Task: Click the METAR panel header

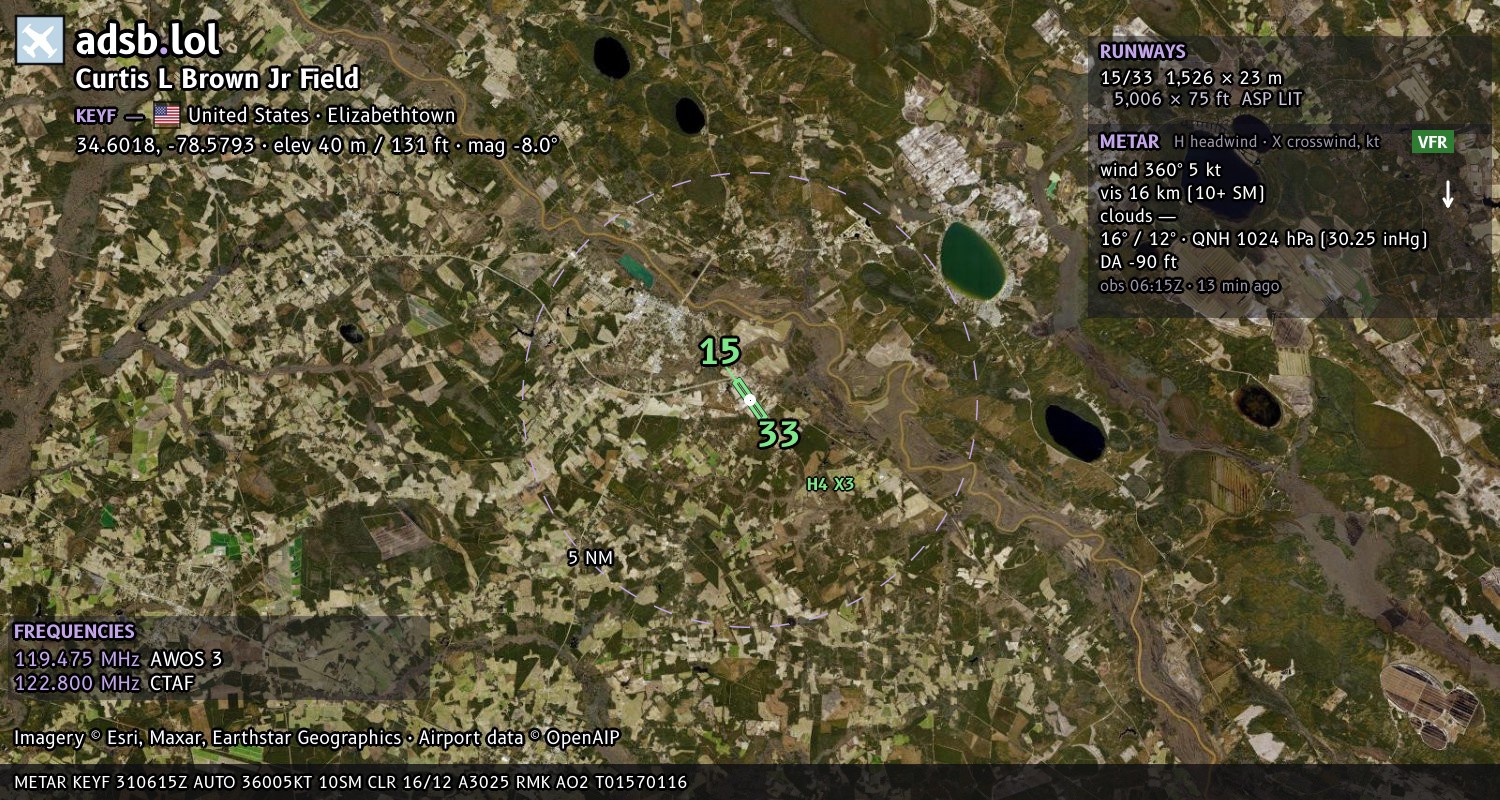Action: tap(1129, 142)
